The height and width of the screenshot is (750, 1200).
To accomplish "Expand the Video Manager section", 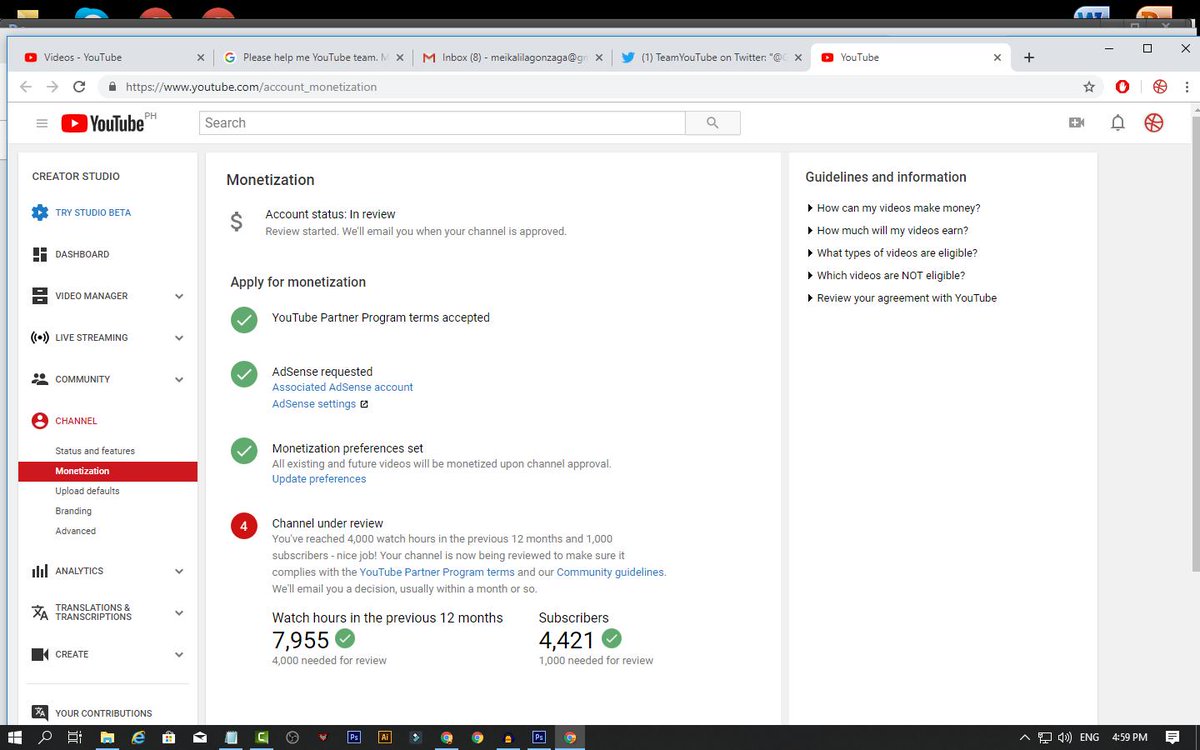I will coord(179,296).
